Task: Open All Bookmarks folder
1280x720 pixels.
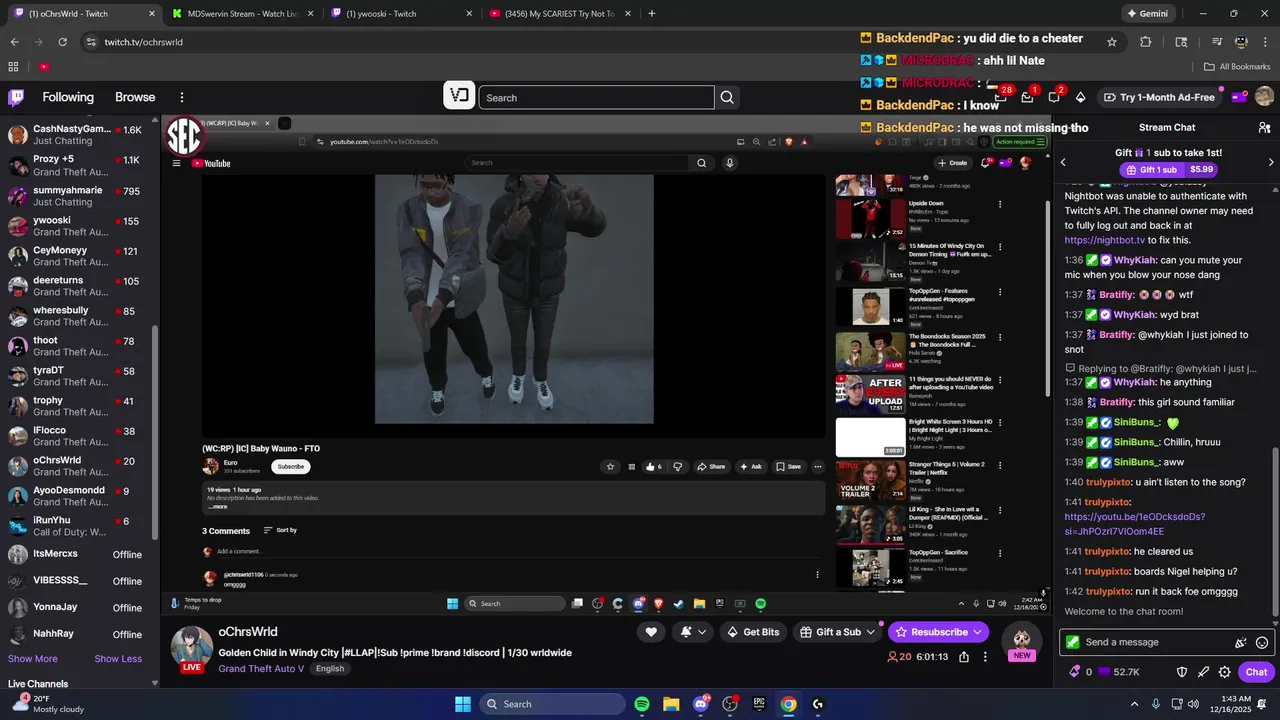Action: click(x=1237, y=67)
